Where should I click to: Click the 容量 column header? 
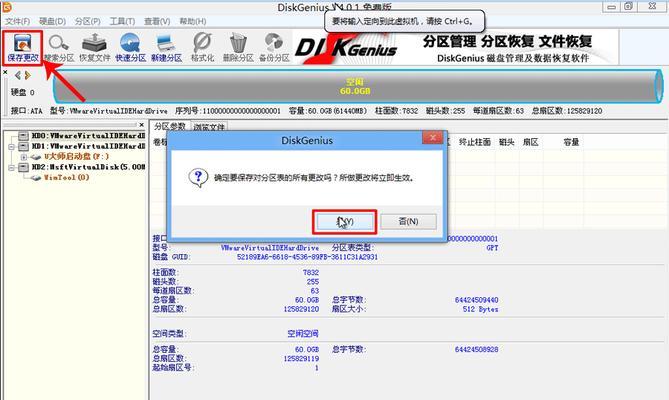point(571,142)
